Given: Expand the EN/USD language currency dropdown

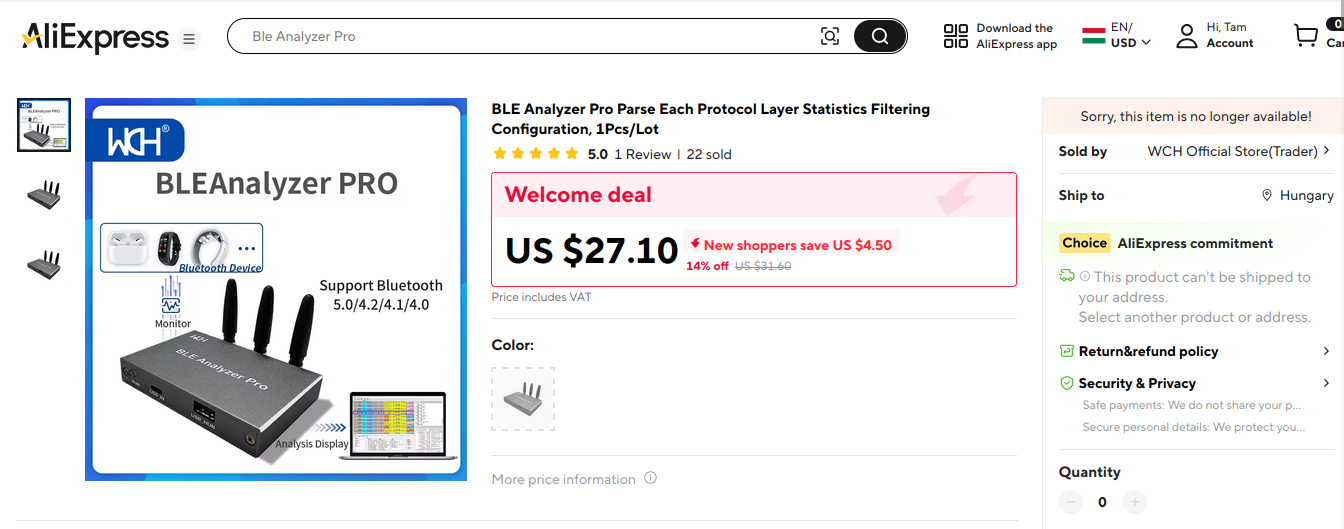Looking at the screenshot, I should click(1146, 43).
